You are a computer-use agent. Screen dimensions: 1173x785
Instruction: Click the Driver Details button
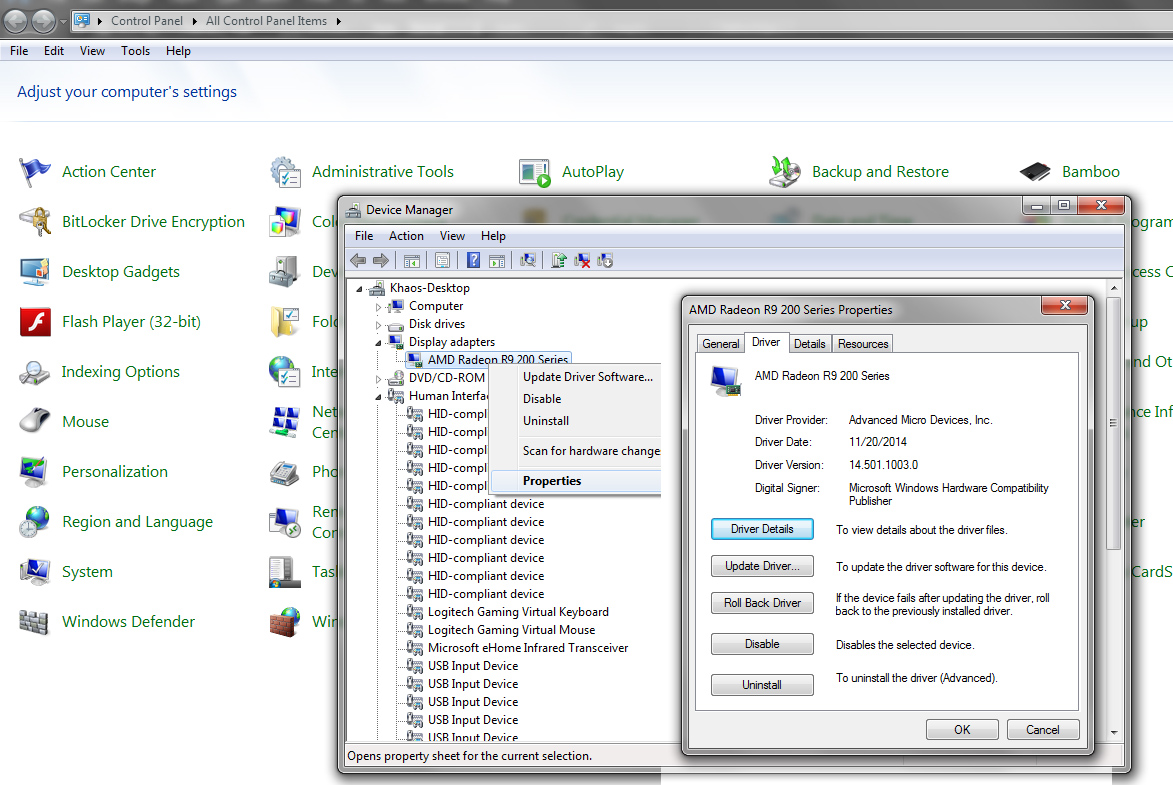point(762,529)
